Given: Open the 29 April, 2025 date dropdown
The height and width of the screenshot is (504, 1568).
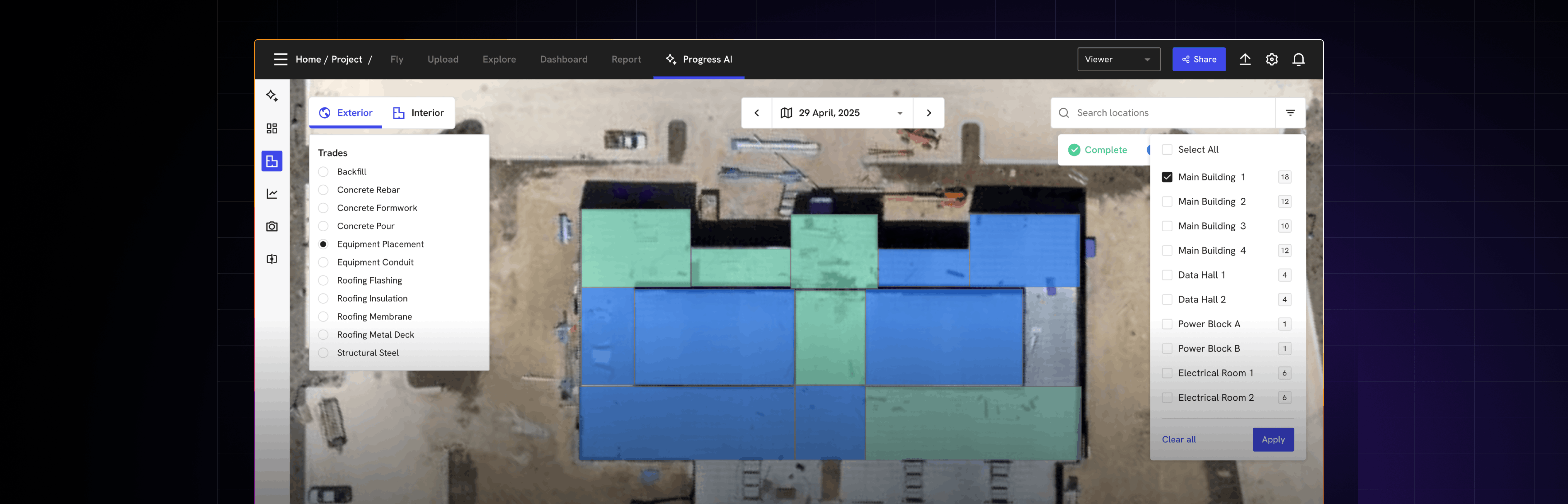Looking at the screenshot, I should (x=842, y=113).
